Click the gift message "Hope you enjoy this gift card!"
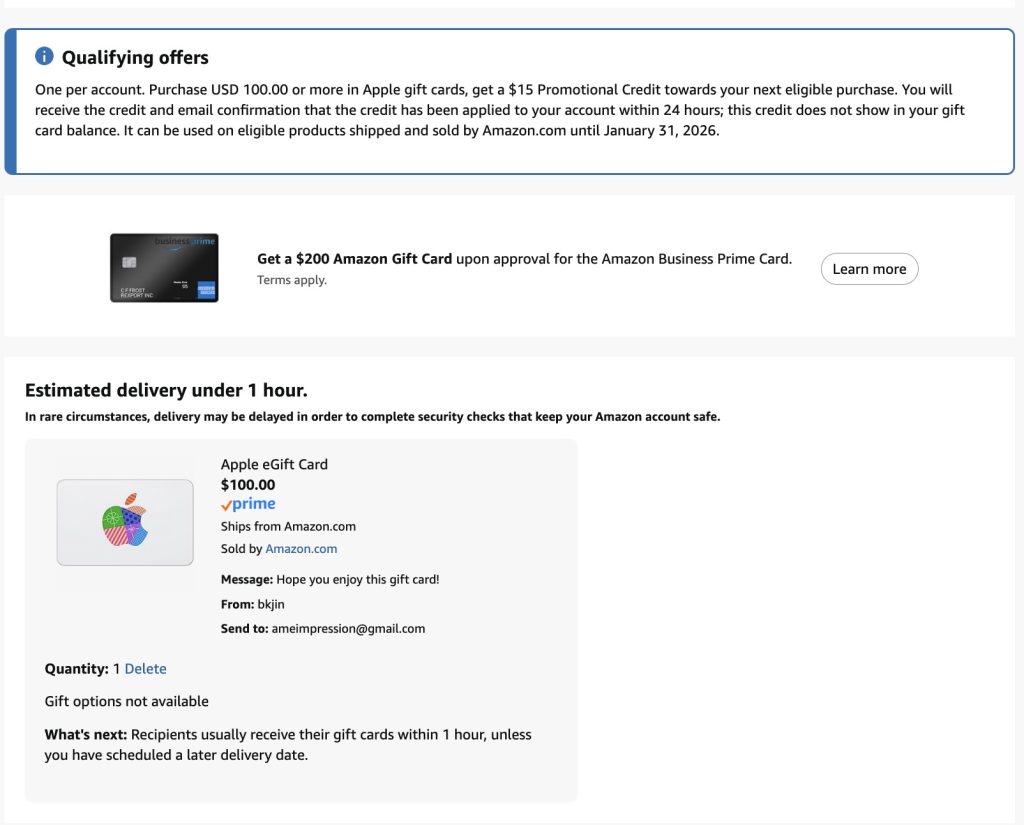This screenshot has width=1024, height=825. tap(358, 579)
